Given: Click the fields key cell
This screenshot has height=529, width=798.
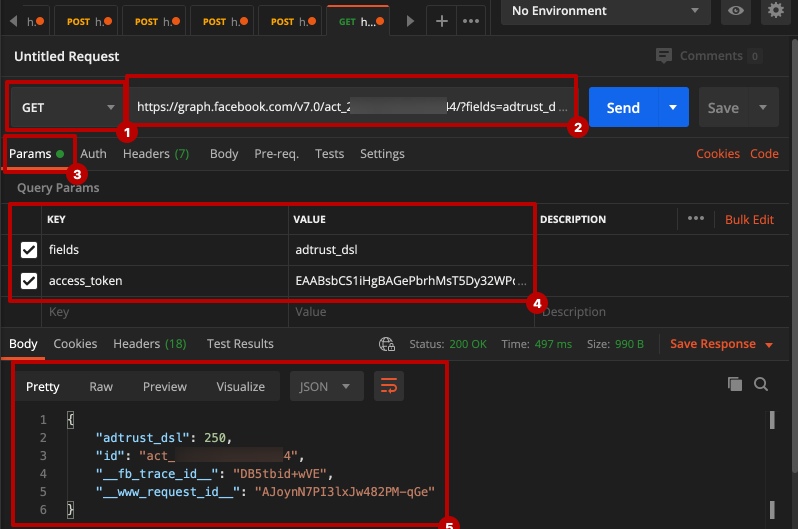Looking at the screenshot, I should click(165, 249).
